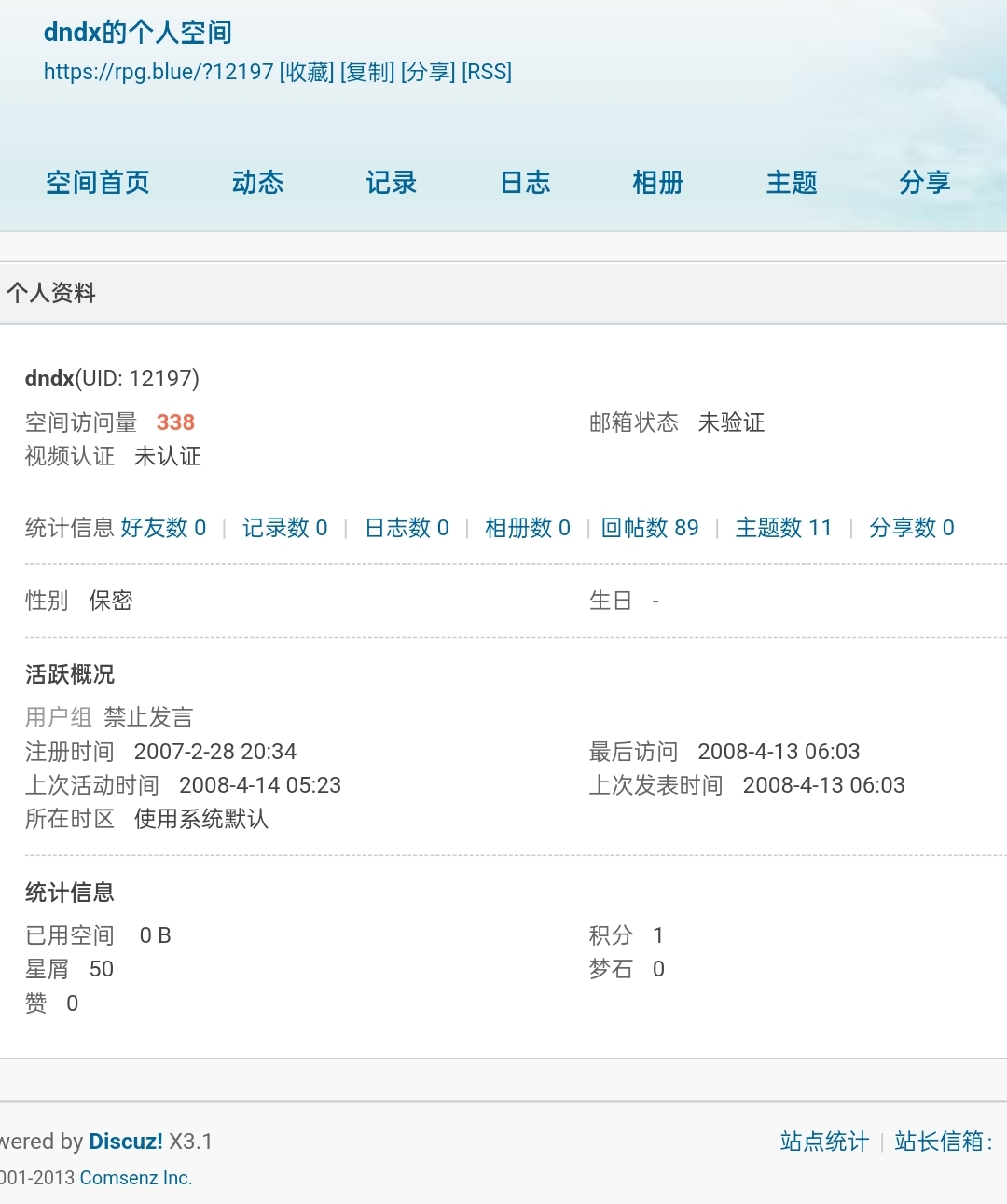The width and height of the screenshot is (1007, 1204).
Task: Click the 注册时间 value 2007-2-28 20:34
Action: 215,752
